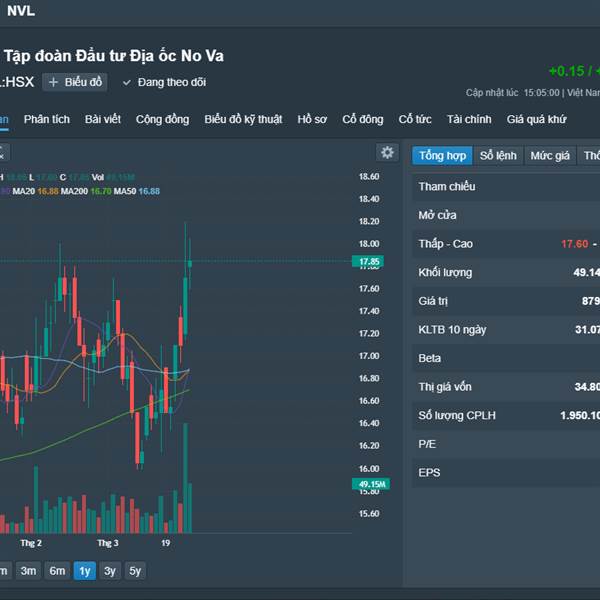Show the Giá quá khứ tab
This screenshot has height=600, width=600.
pos(536,119)
